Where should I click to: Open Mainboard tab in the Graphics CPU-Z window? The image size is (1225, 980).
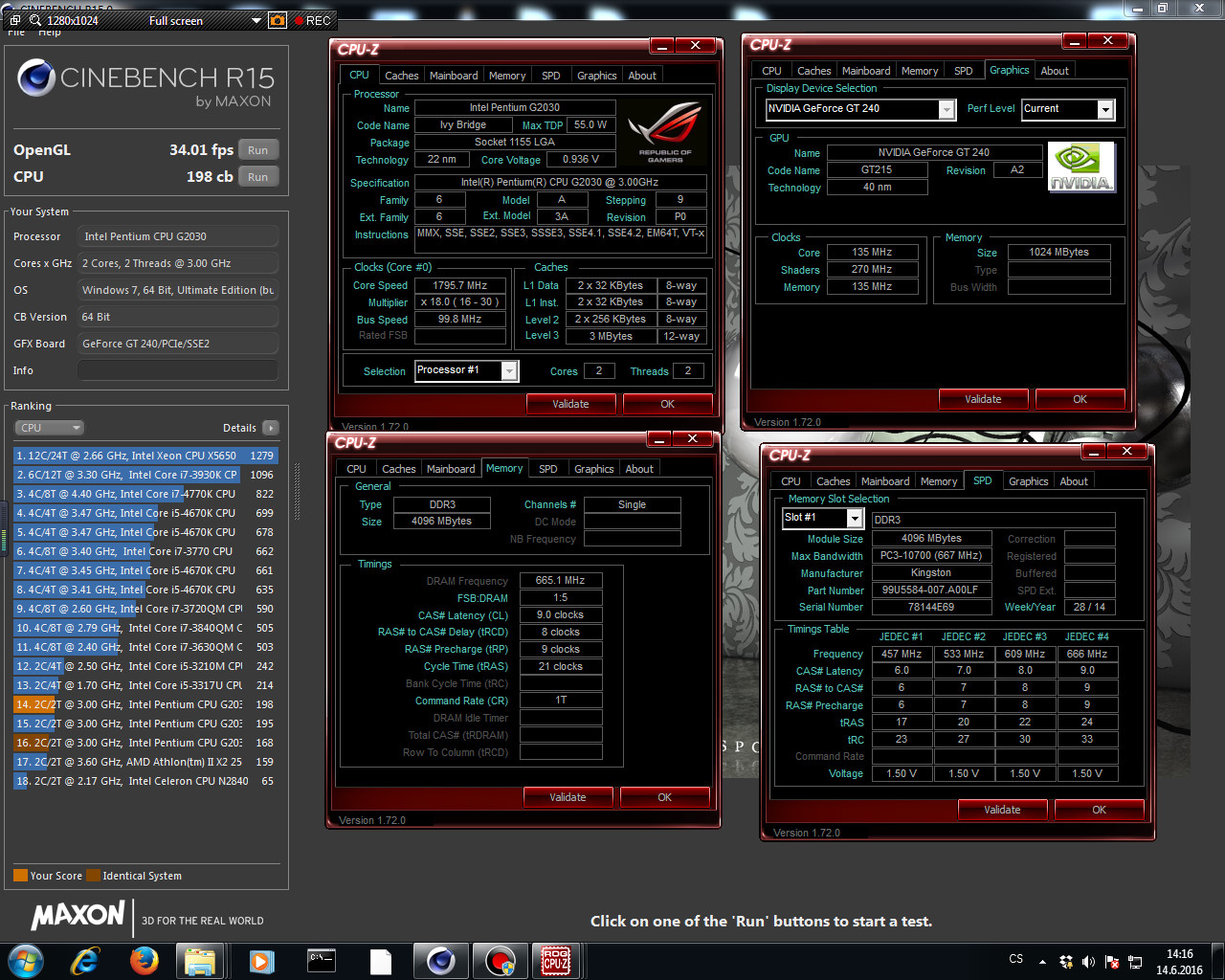866,71
